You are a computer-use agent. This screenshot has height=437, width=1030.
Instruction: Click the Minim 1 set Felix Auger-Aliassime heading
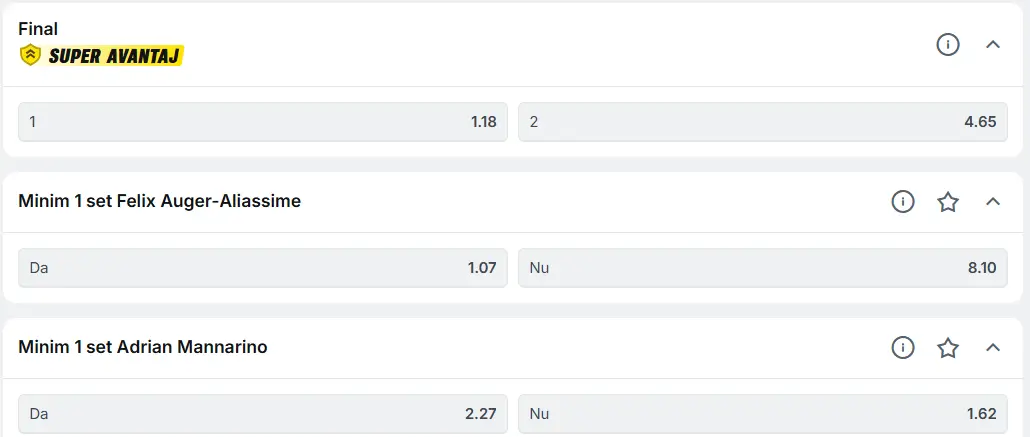160,202
